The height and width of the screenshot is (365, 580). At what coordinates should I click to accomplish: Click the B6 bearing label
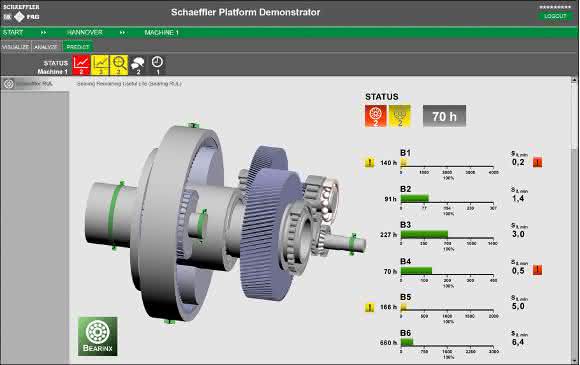coord(405,333)
